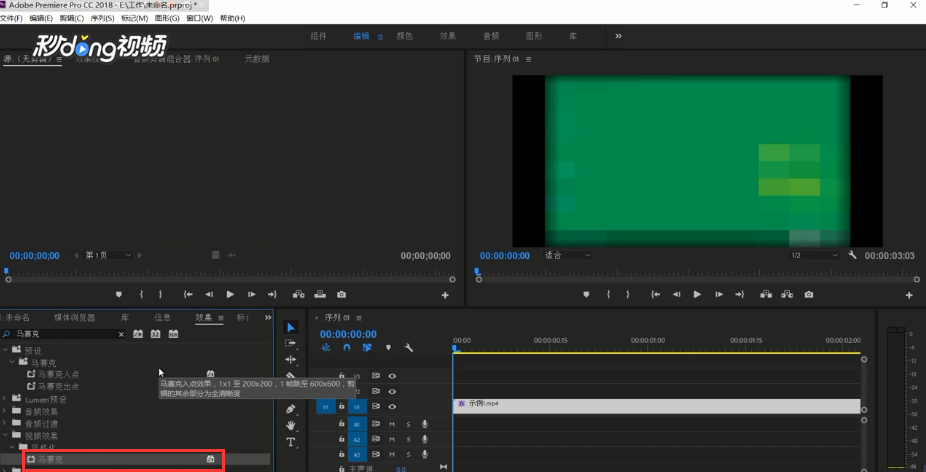Open the 窗口(W) menu

(200, 18)
